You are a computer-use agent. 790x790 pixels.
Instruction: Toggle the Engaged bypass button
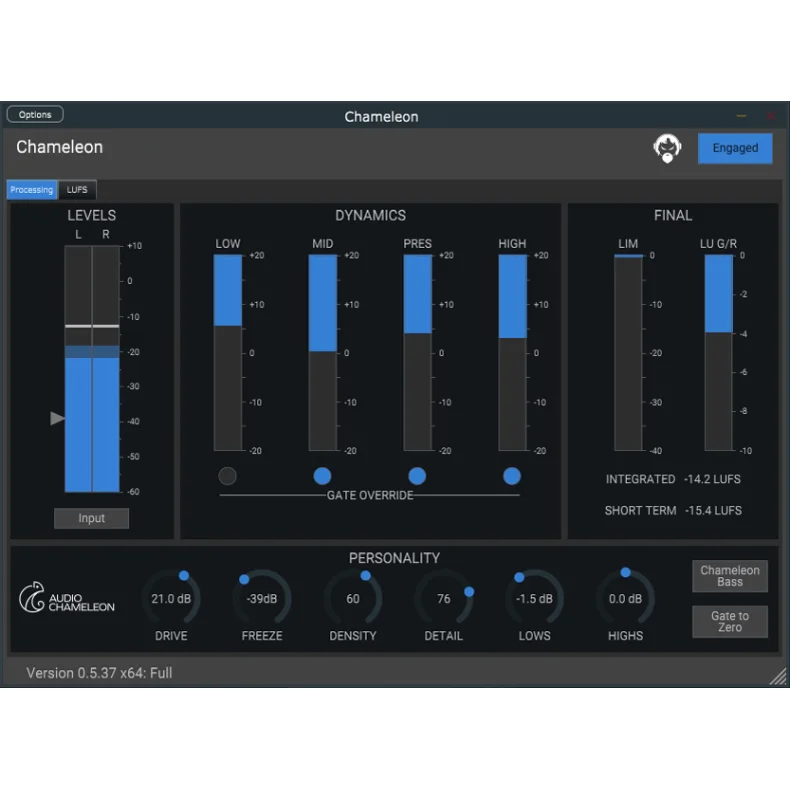[735, 148]
